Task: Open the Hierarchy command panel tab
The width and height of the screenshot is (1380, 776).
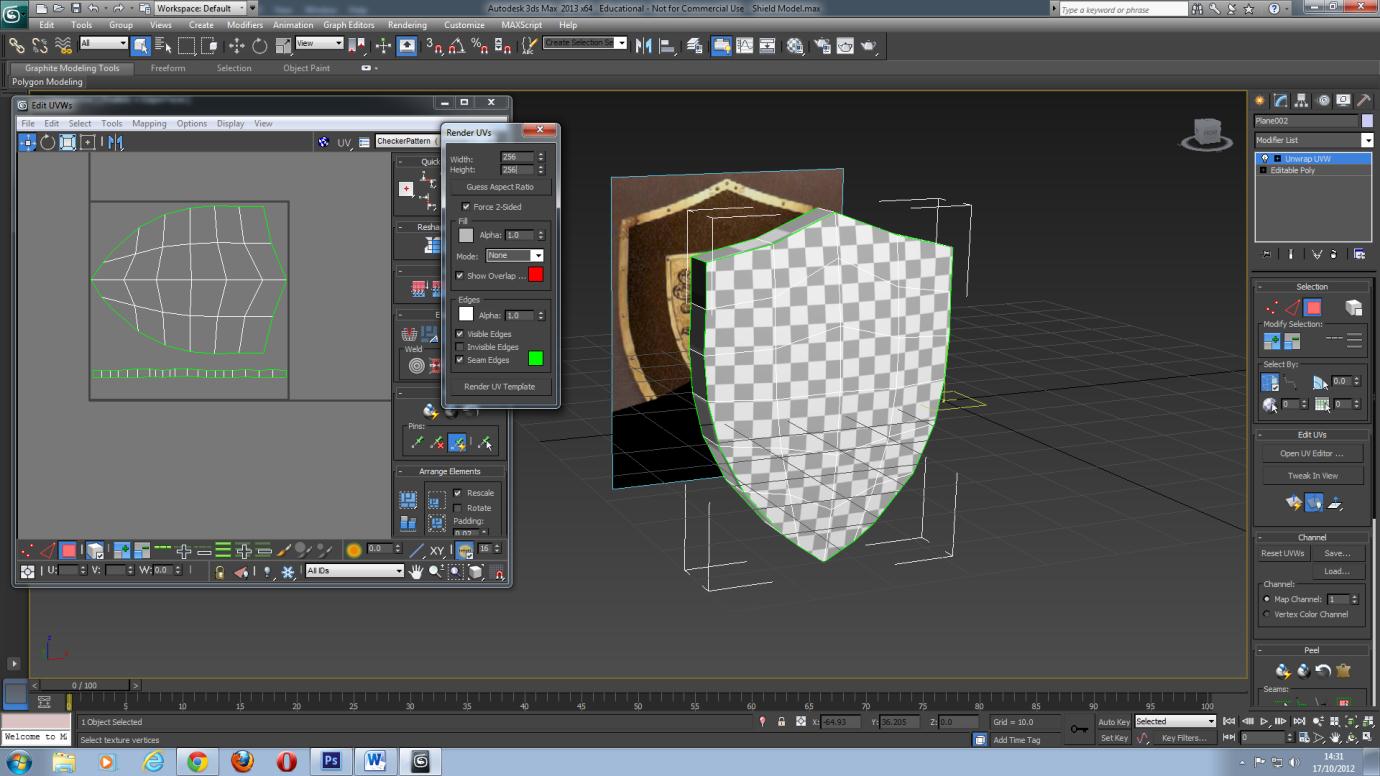Action: pyautogui.click(x=1301, y=101)
